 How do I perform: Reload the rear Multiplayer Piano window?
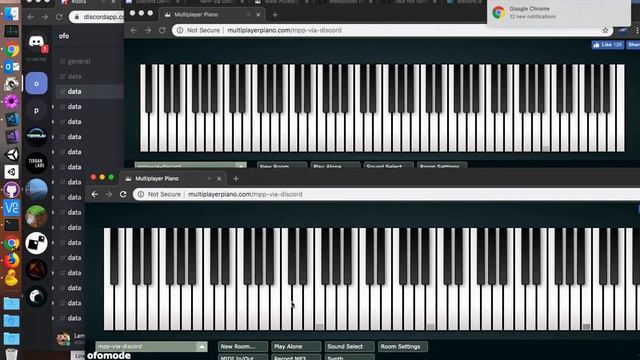(x=162, y=30)
